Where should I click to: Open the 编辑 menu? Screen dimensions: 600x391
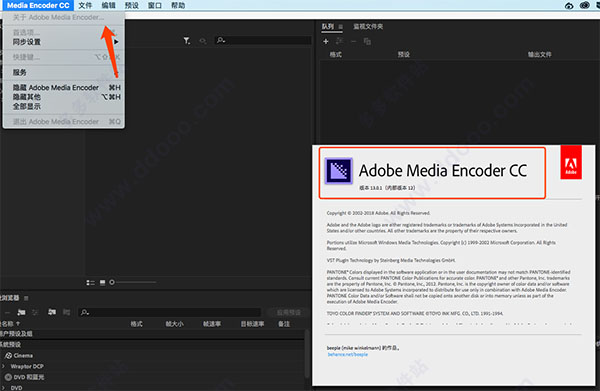[x=108, y=5]
